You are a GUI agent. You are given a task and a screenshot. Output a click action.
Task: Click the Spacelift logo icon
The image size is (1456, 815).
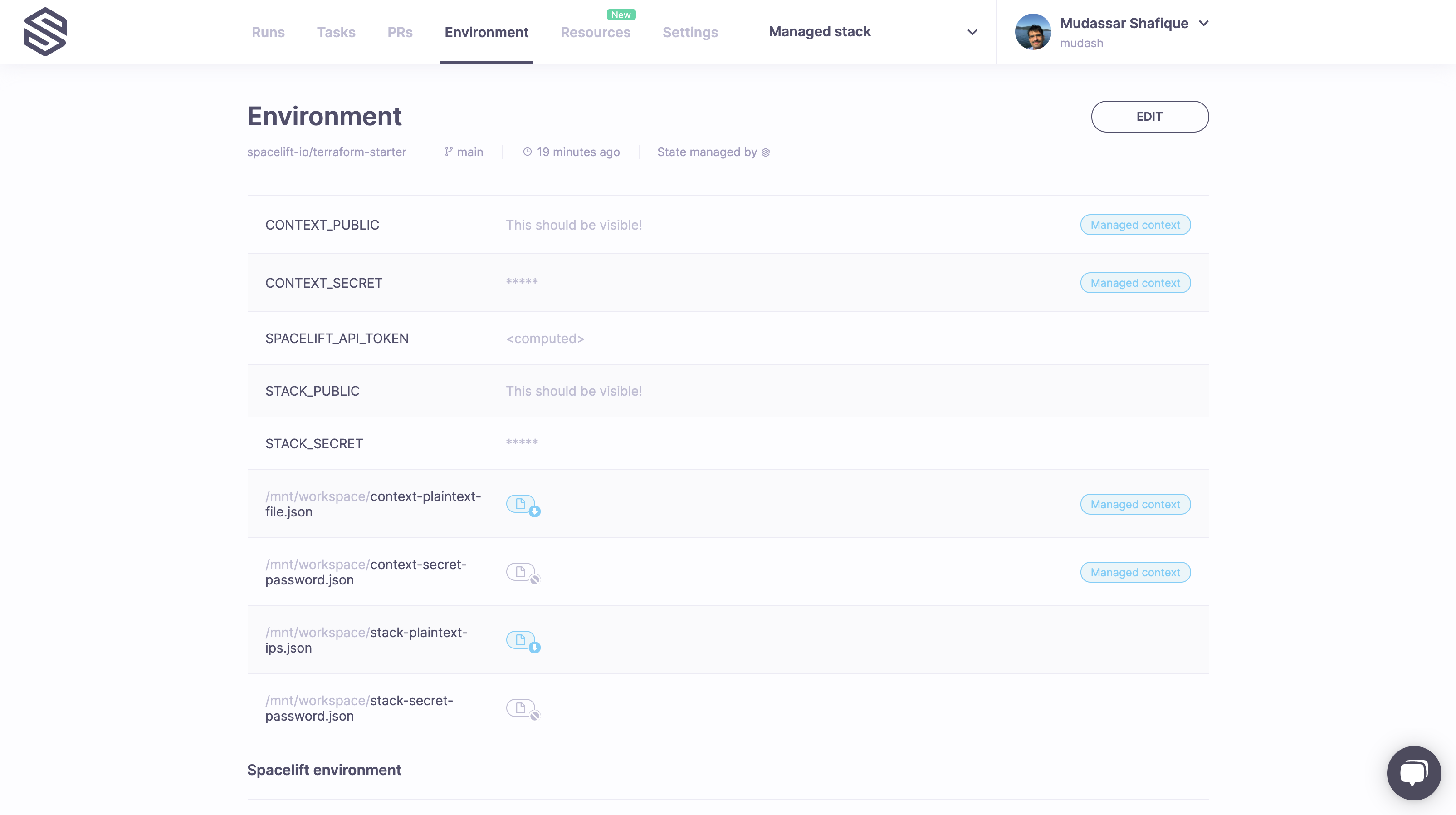pos(45,32)
